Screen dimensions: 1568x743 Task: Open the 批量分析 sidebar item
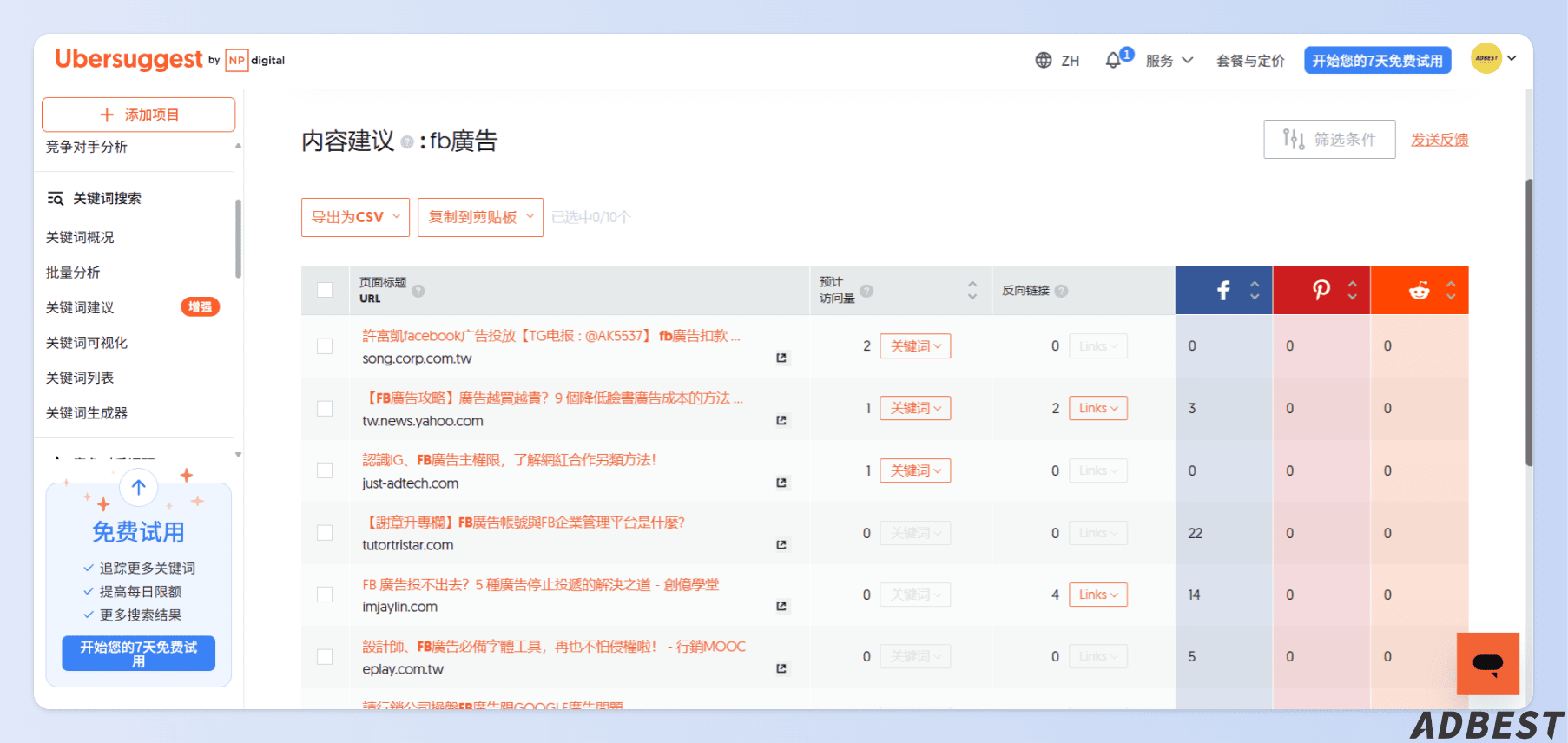point(73,273)
